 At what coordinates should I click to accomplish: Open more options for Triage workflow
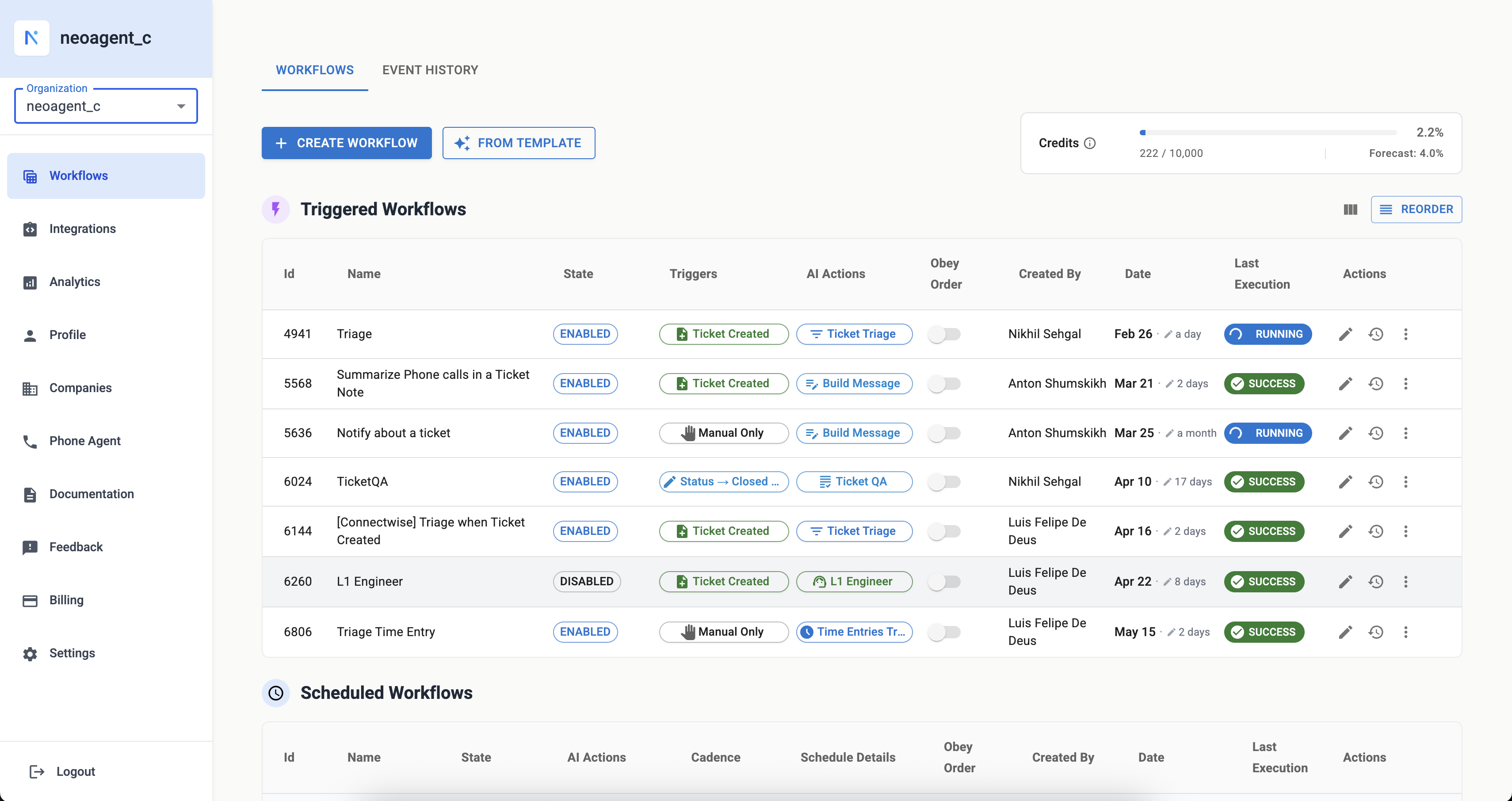(1406, 334)
